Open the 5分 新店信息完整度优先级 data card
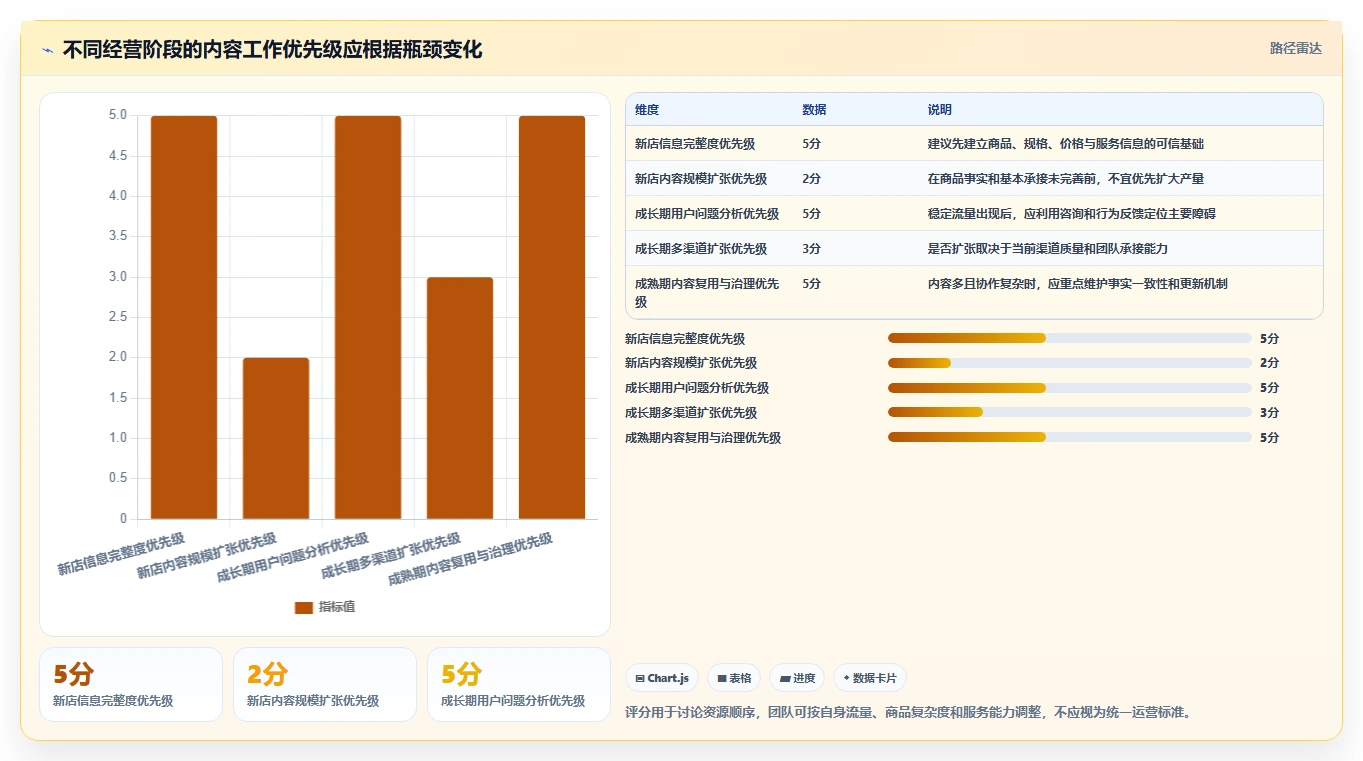1363x761 pixels. pos(131,684)
